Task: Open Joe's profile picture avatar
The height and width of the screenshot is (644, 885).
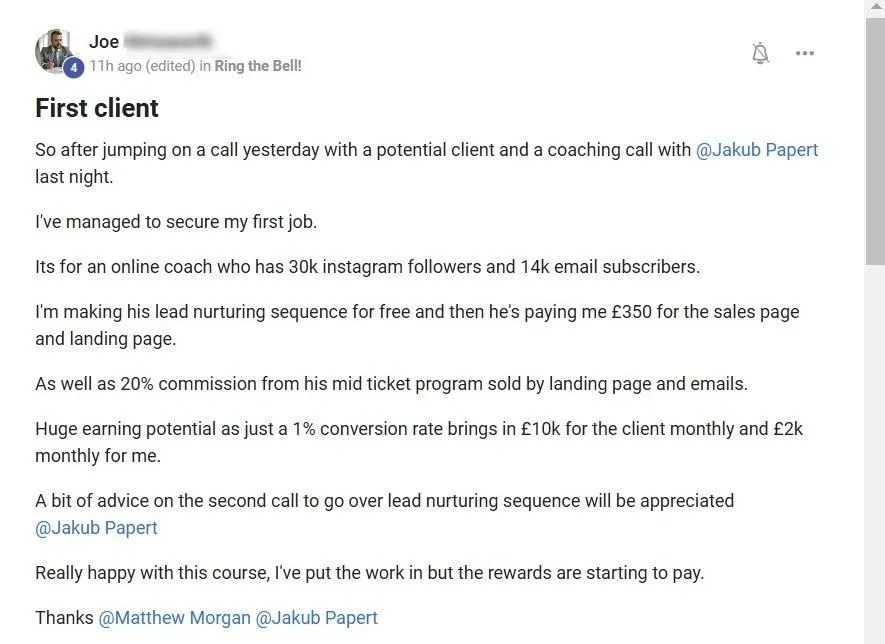Action: tap(55, 50)
